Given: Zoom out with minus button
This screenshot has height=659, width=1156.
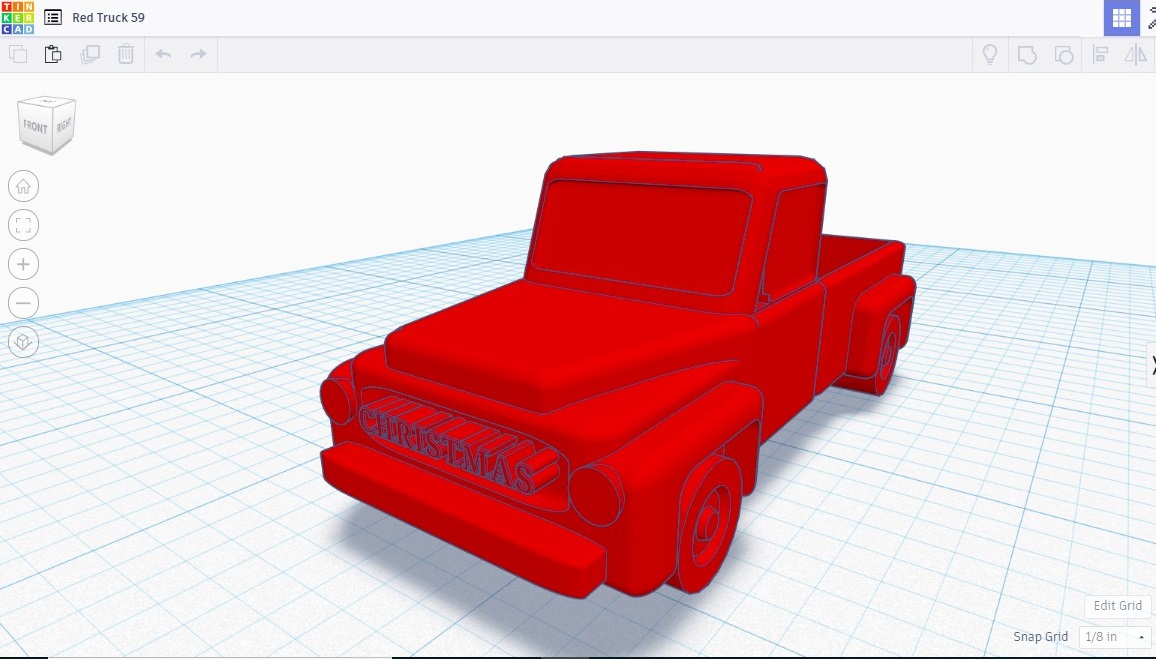Looking at the screenshot, I should (24, 303).
